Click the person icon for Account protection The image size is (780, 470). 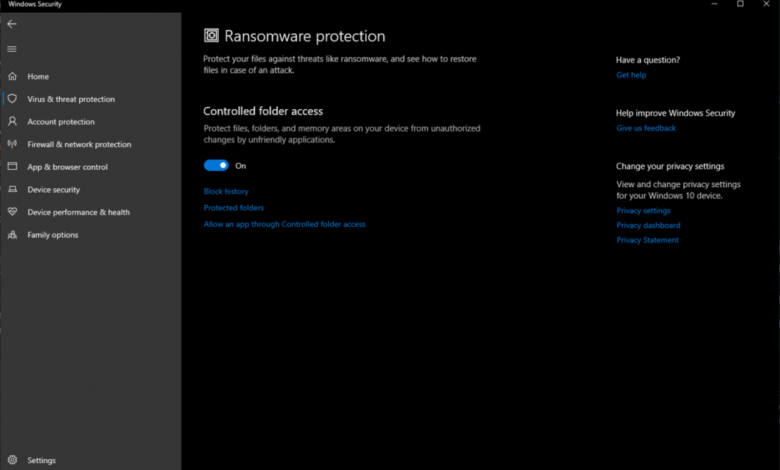(12, 121)
